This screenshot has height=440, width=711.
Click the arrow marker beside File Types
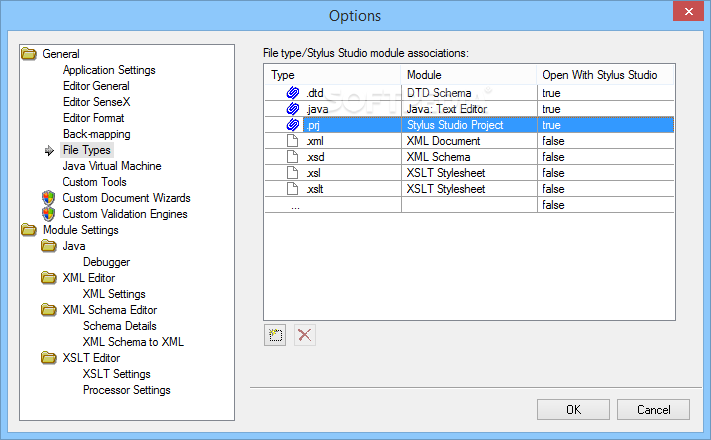point(49,151)
